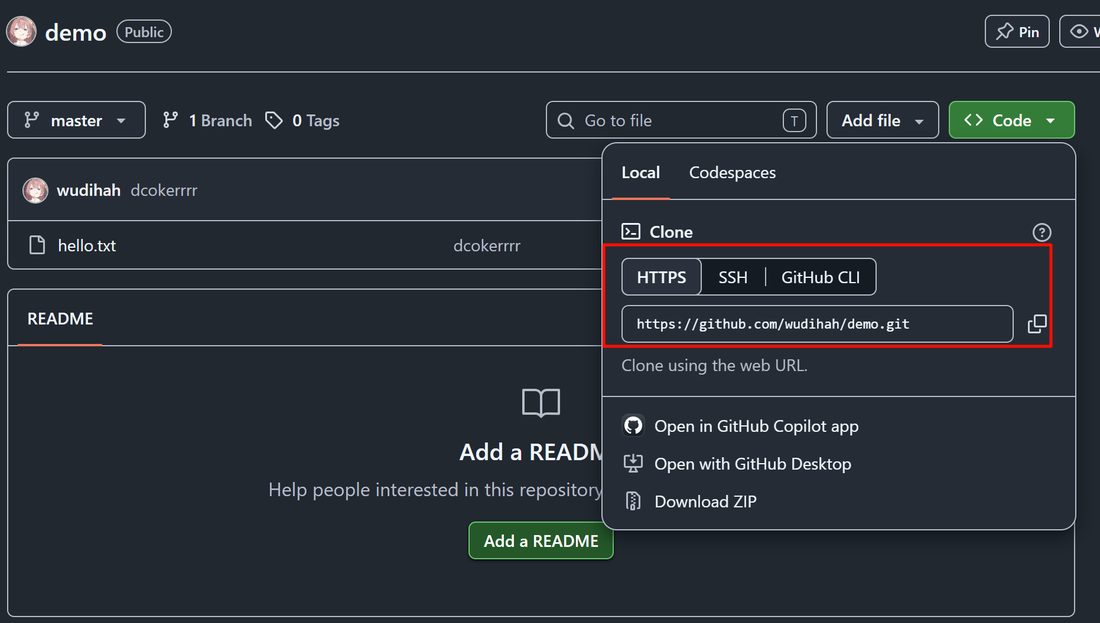Click the Add a README button
Image resolution: width=1100 pixels, height=623 pixels.
click(541, 541)
